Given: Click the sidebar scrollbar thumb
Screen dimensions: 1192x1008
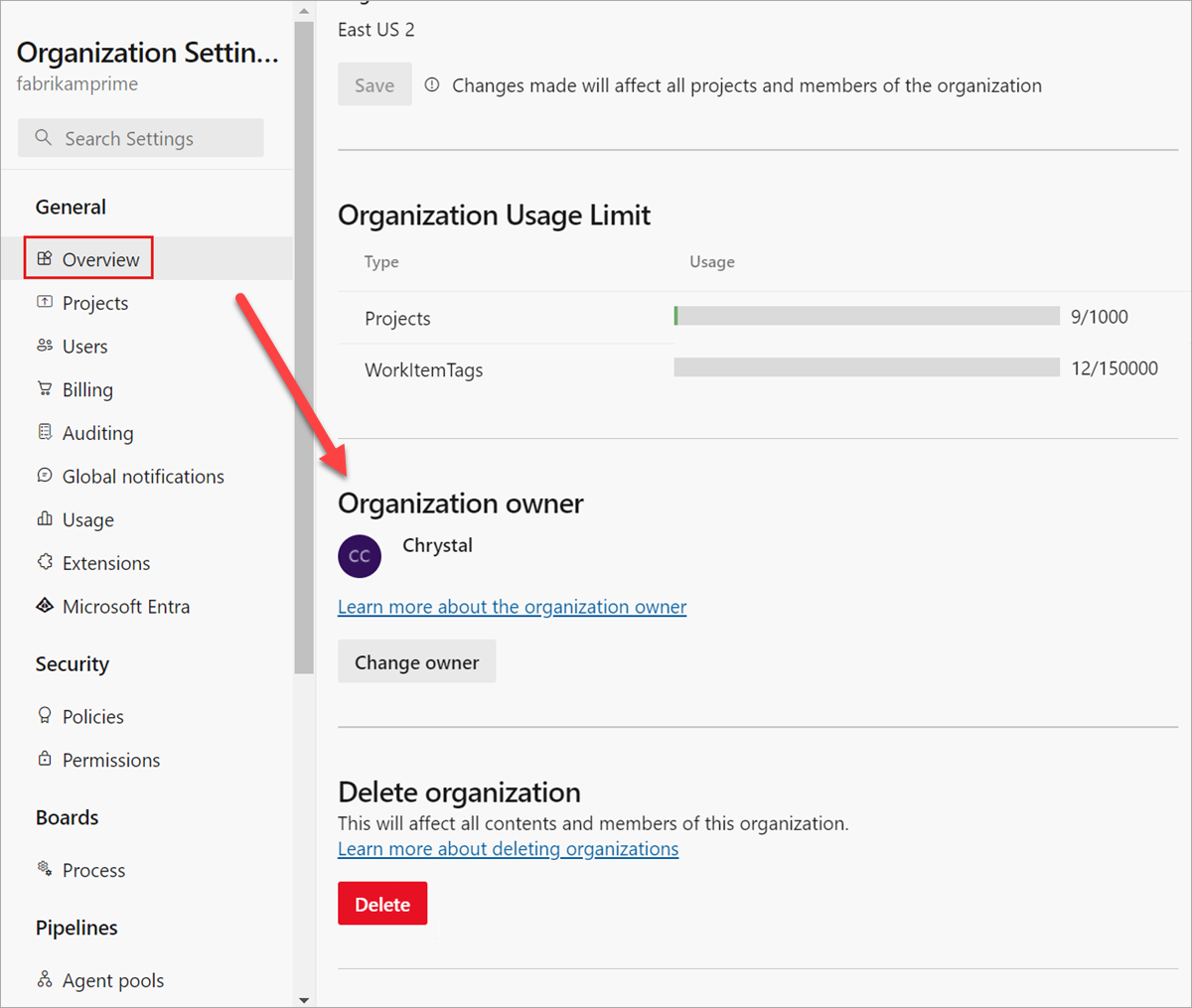Looking at the screenshot, I should (304, 348).
